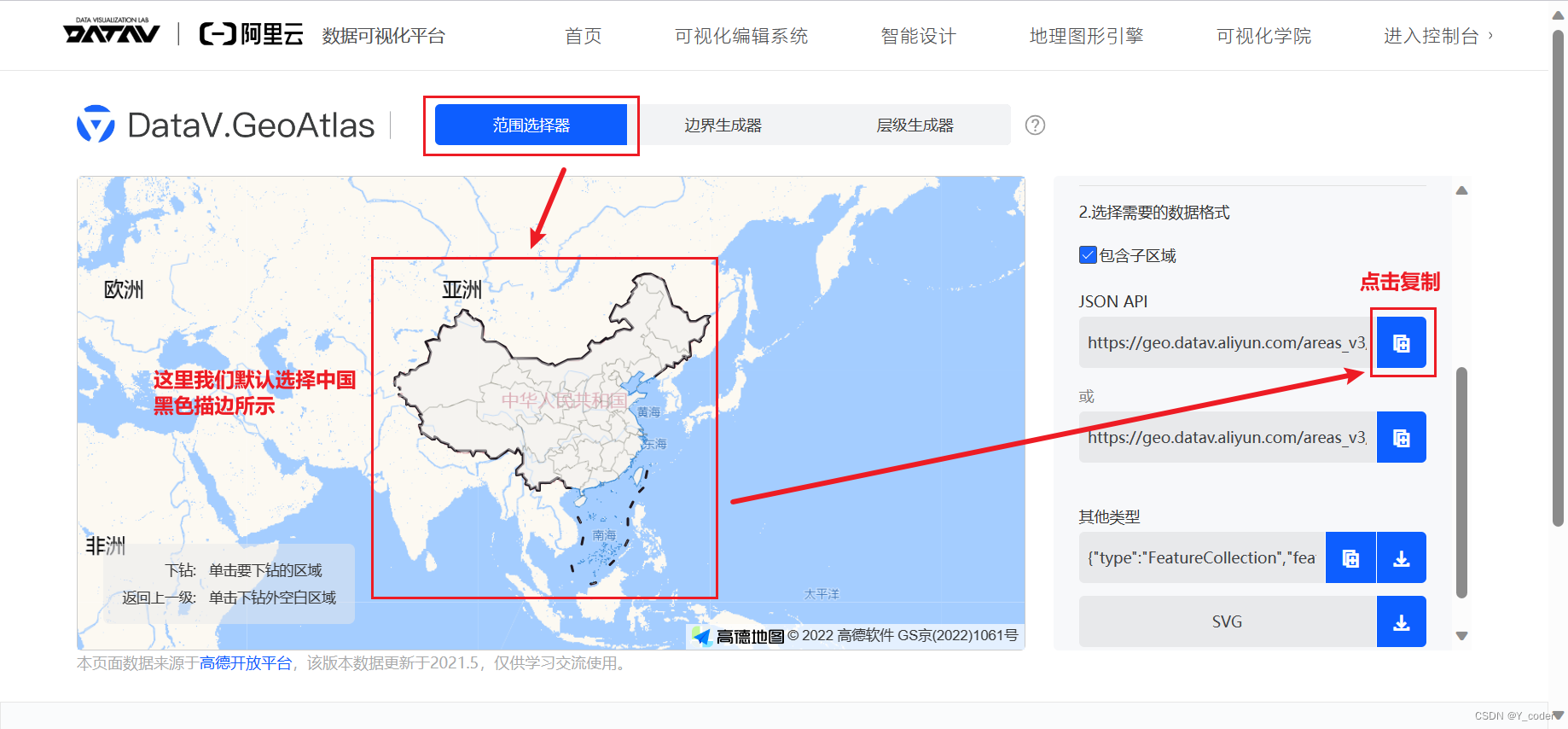Click the DATAV lab logo
1568x729 pixels.
112,31
